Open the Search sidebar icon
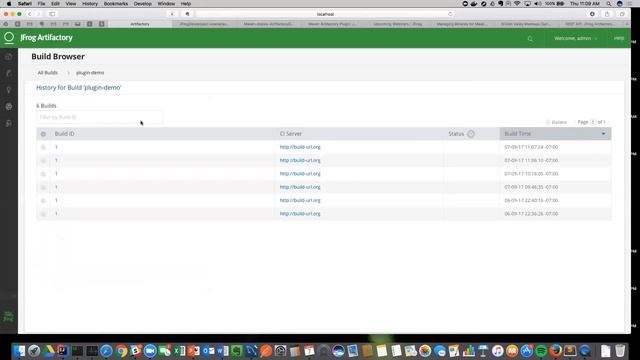This screenshot has width=640, height=360. tap(9, 90)
